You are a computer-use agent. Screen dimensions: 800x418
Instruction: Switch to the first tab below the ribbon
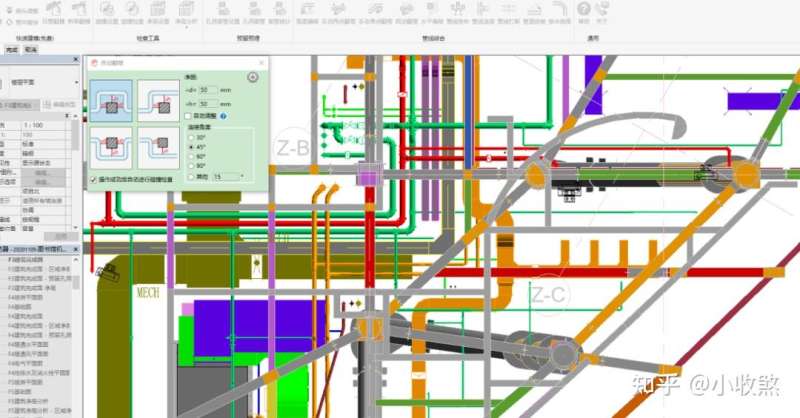pos(11,48)
